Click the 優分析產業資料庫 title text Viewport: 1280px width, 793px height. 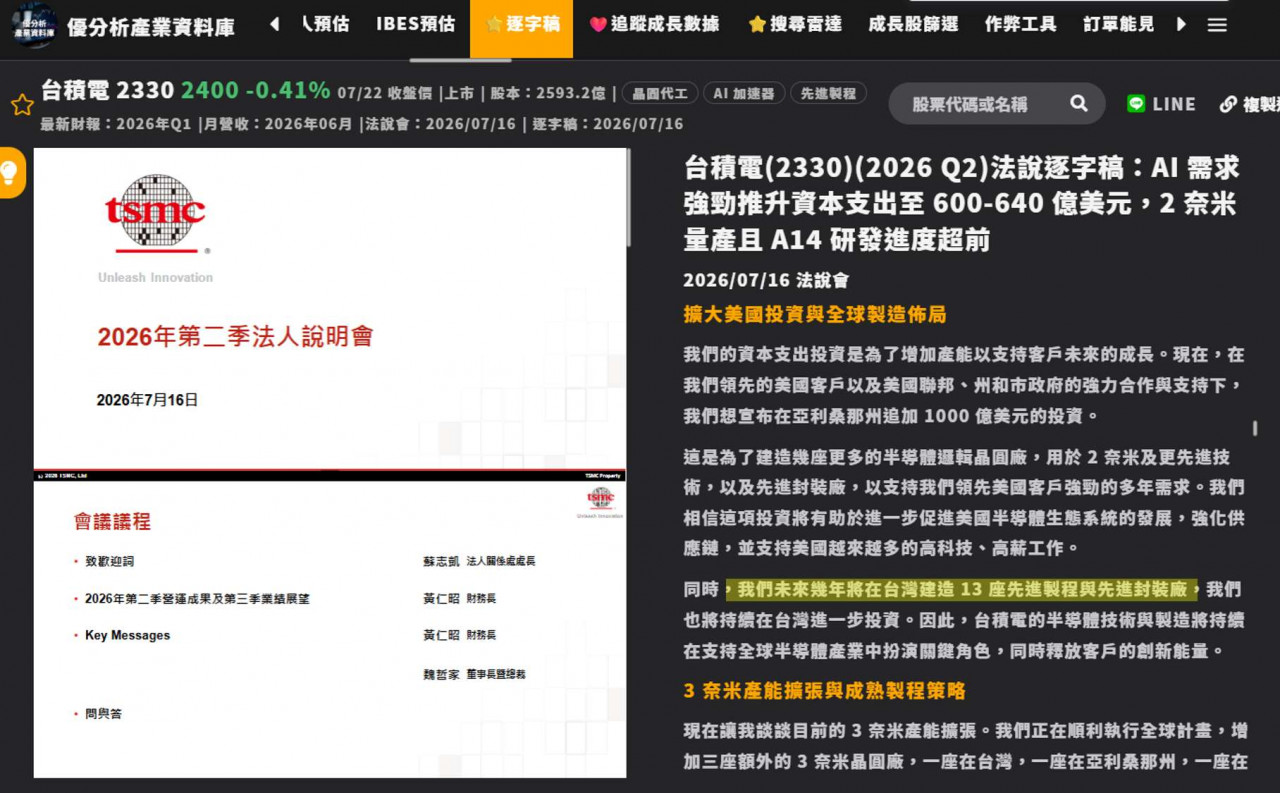[151, 27]
